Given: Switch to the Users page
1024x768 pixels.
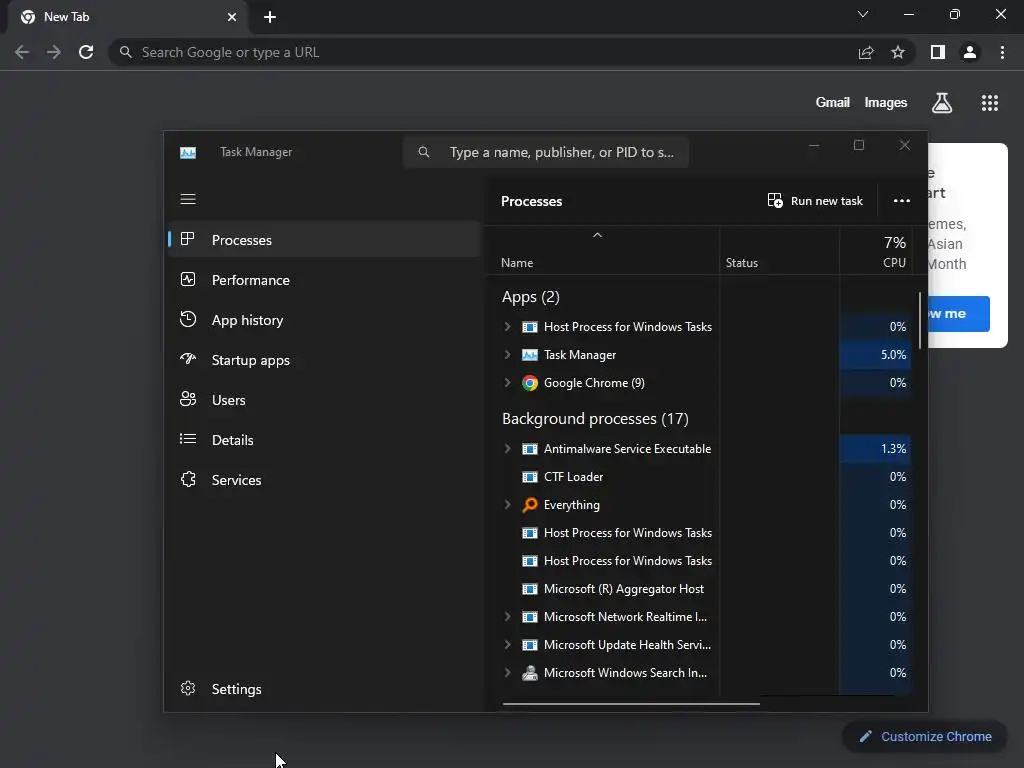Looking at the screenshot, I should 325,400.
